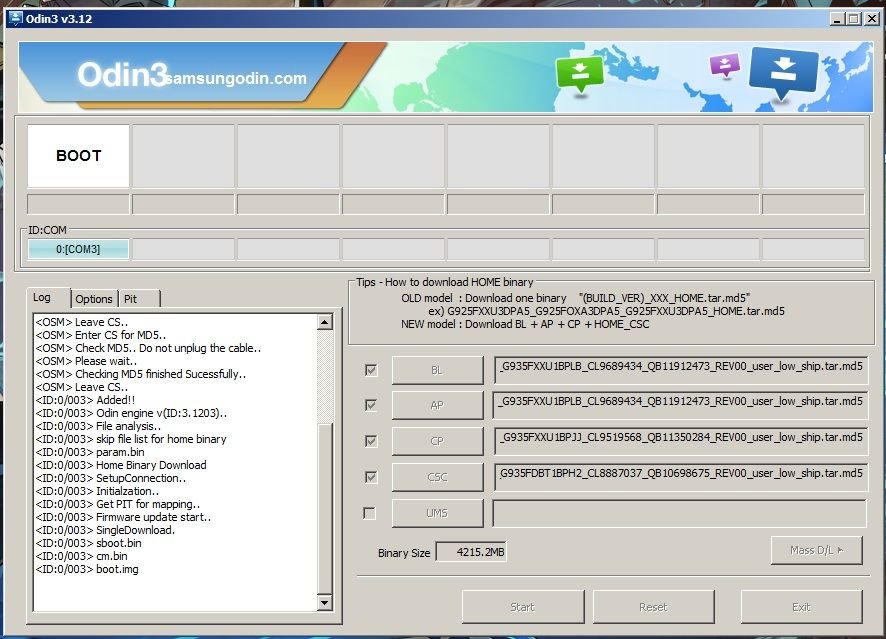Uncheck the BL file checkbox
The width and height of the screenshot is (886, 639).
(x=371, y=370)
